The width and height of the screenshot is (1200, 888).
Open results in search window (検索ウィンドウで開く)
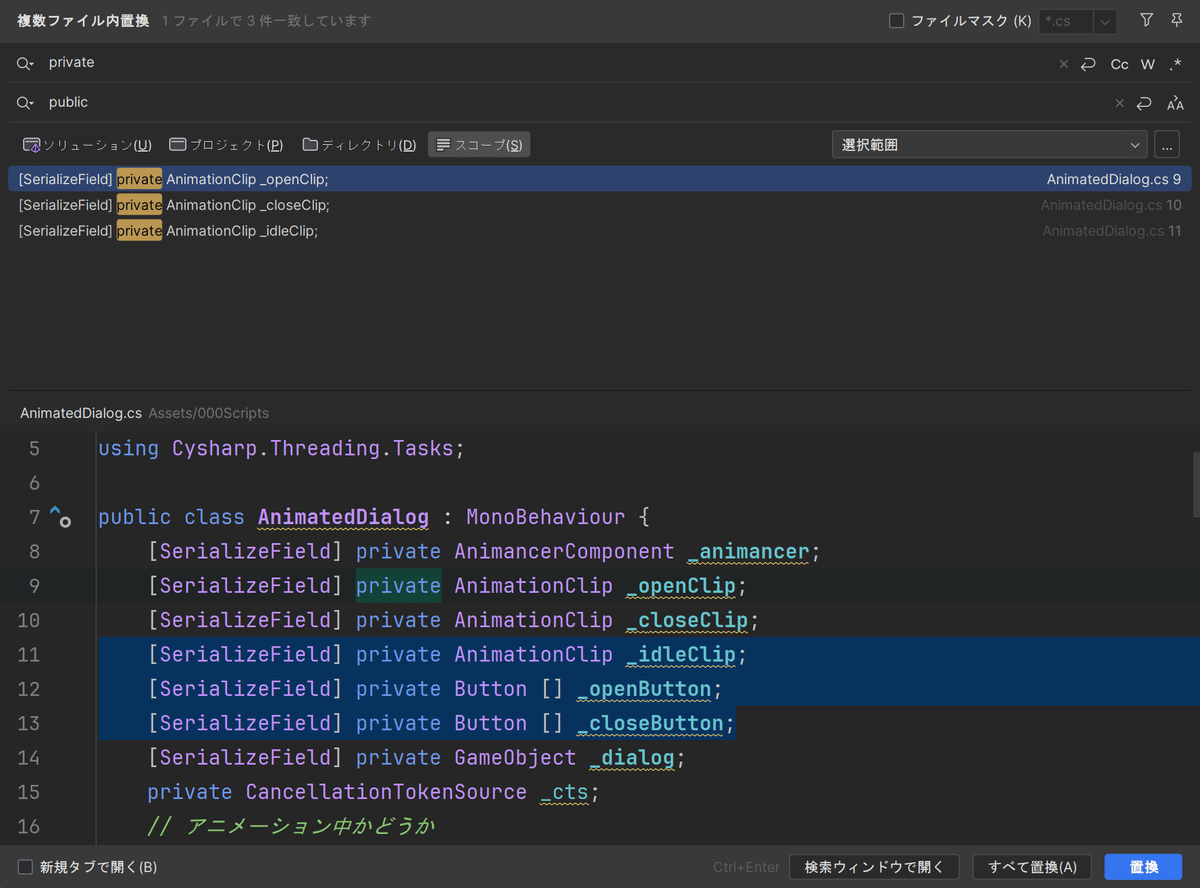click(x=875, y=866)
